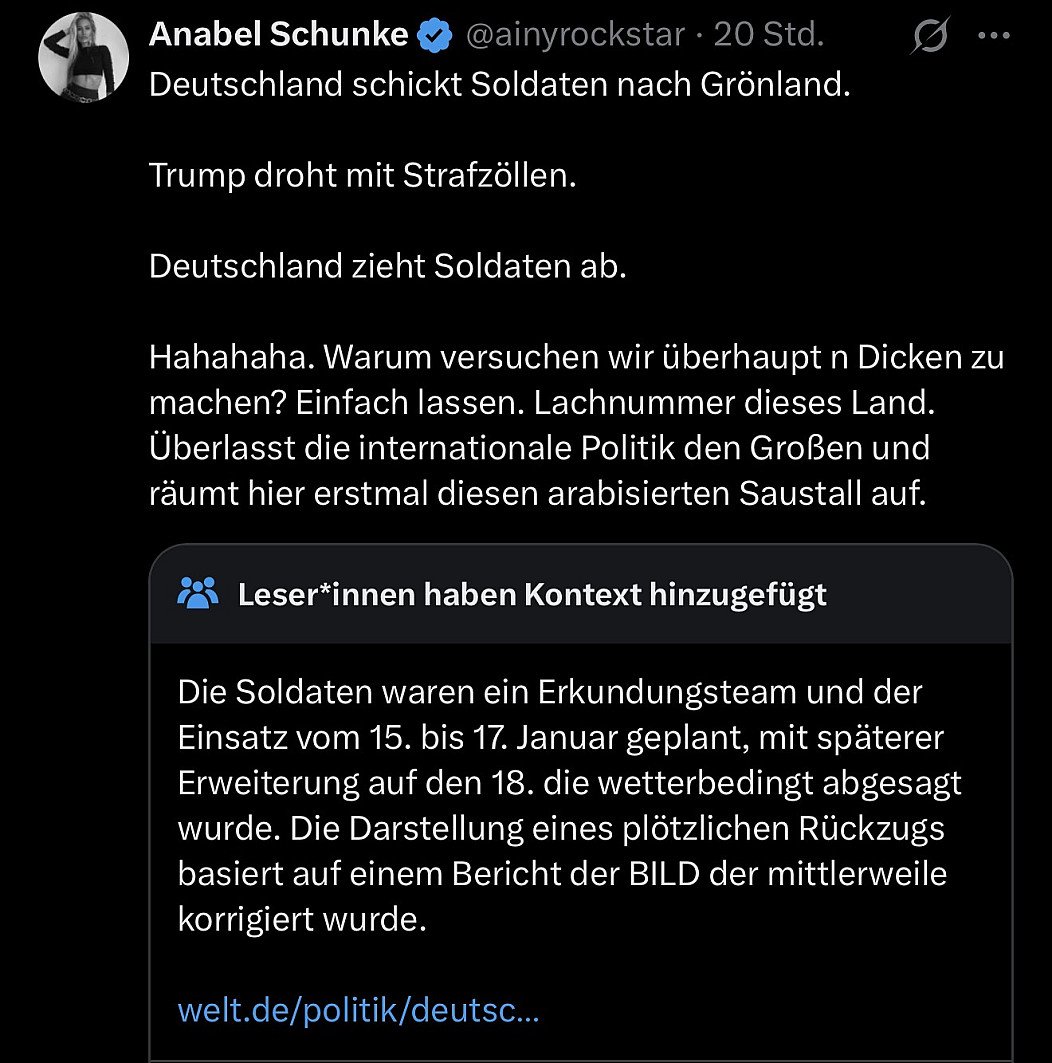The height and width of the screenshot is (1063, 1052).
Task: Click the Grok slashed-circle icon
Action: pos(930,37)
